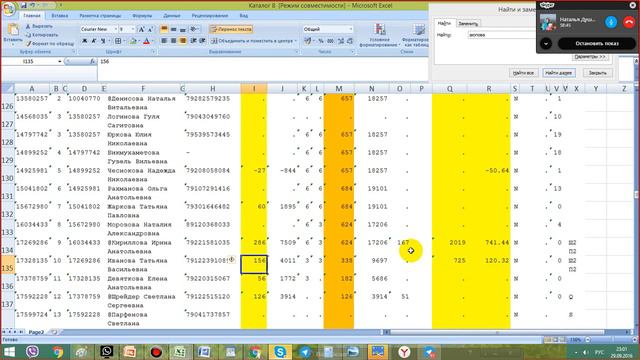Open number format Общий dropdown

[351, 29]
